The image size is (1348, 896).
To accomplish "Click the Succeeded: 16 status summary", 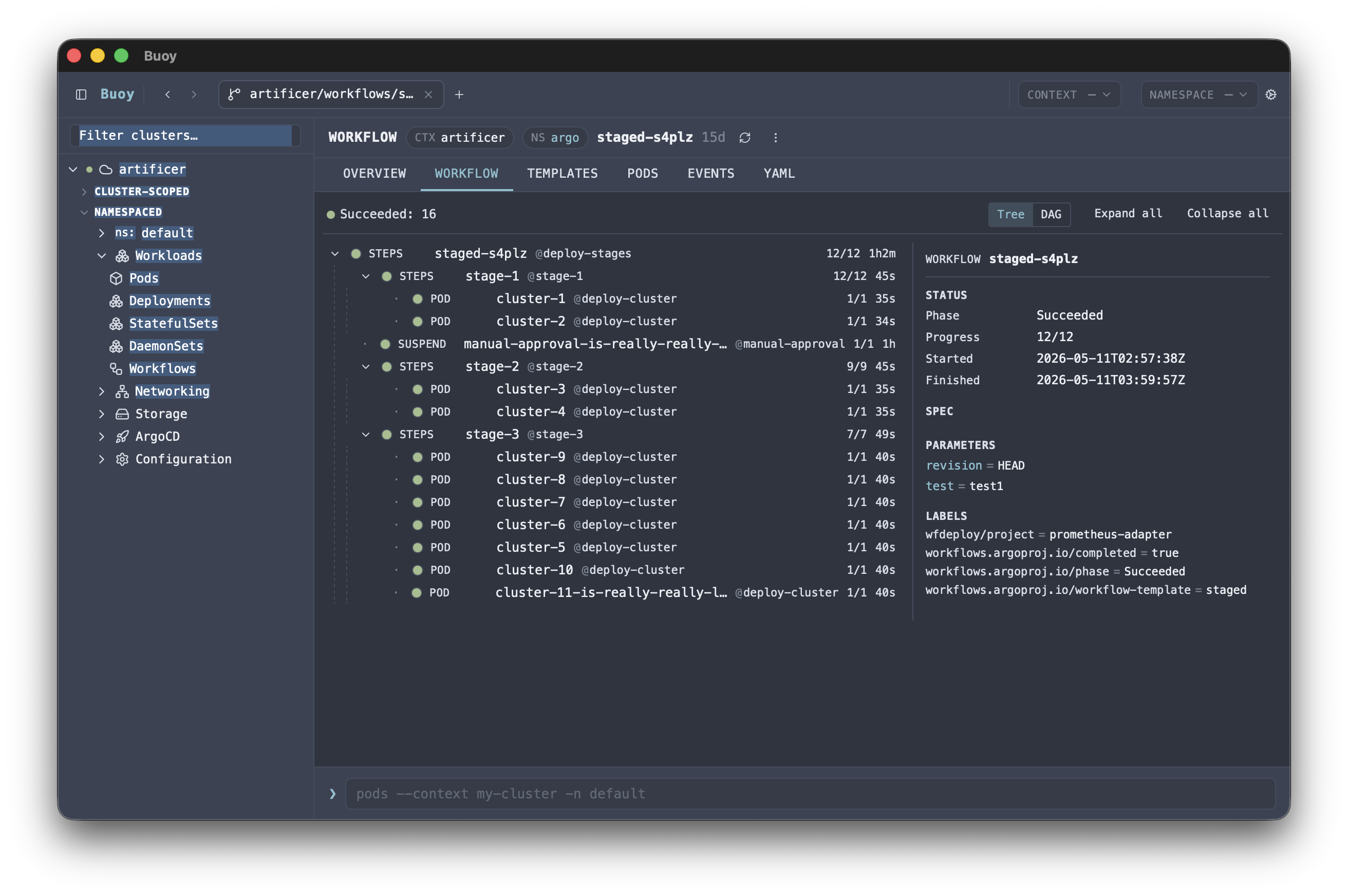I will point(381,214).
